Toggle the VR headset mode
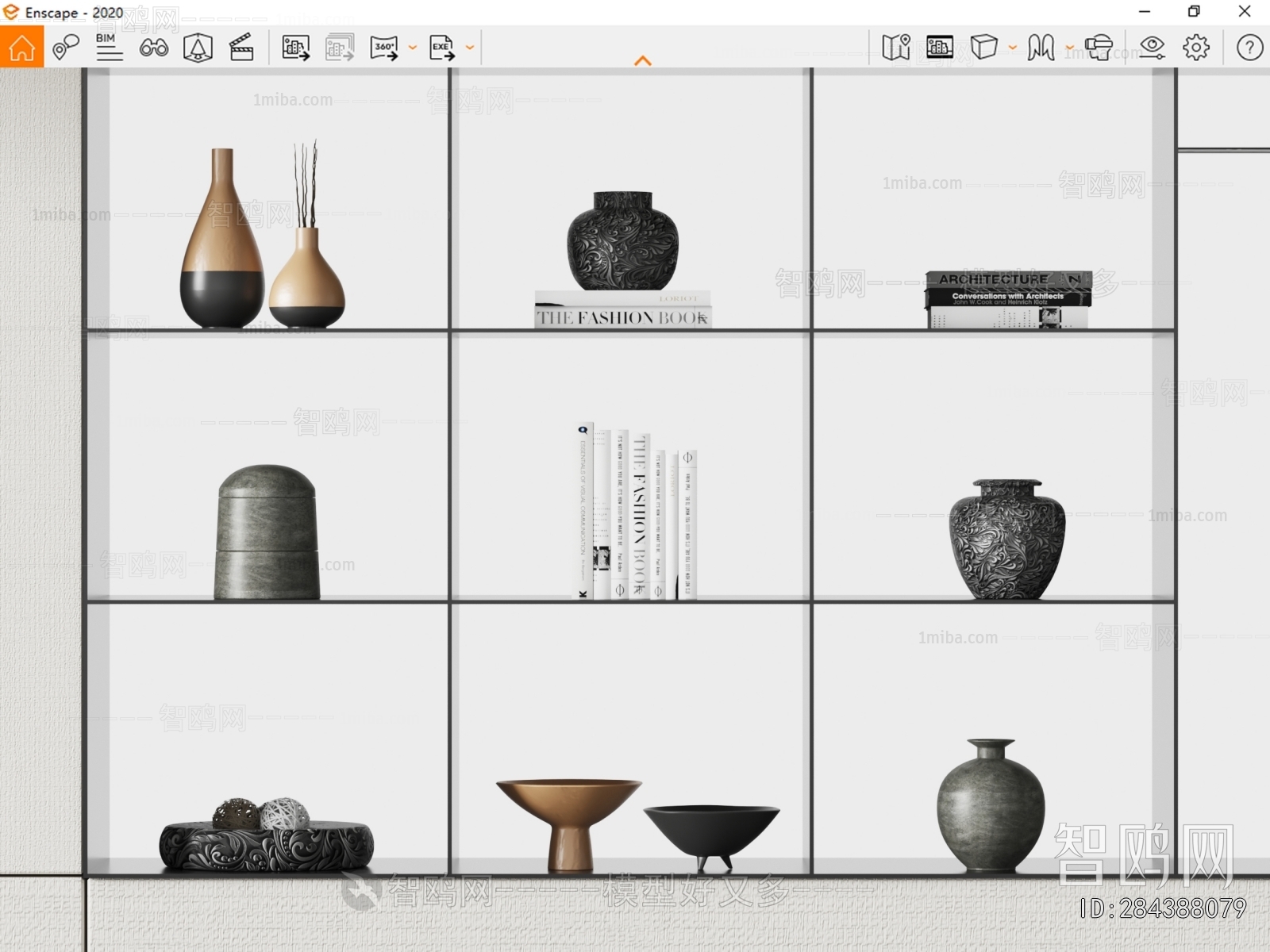This screenshot has height=952, width=1270. pos(1099,48)
